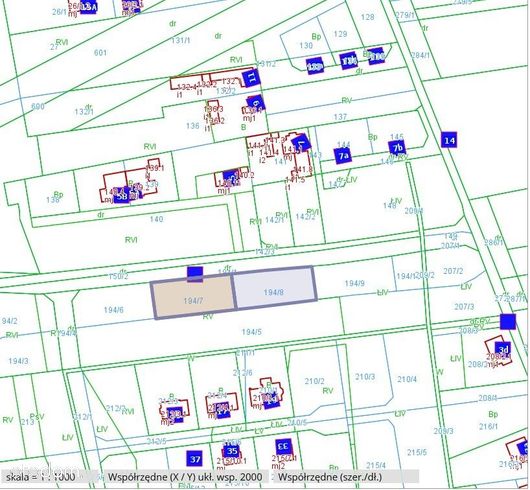
Task: Click on parcel 194/9
Action: (355, 283)
